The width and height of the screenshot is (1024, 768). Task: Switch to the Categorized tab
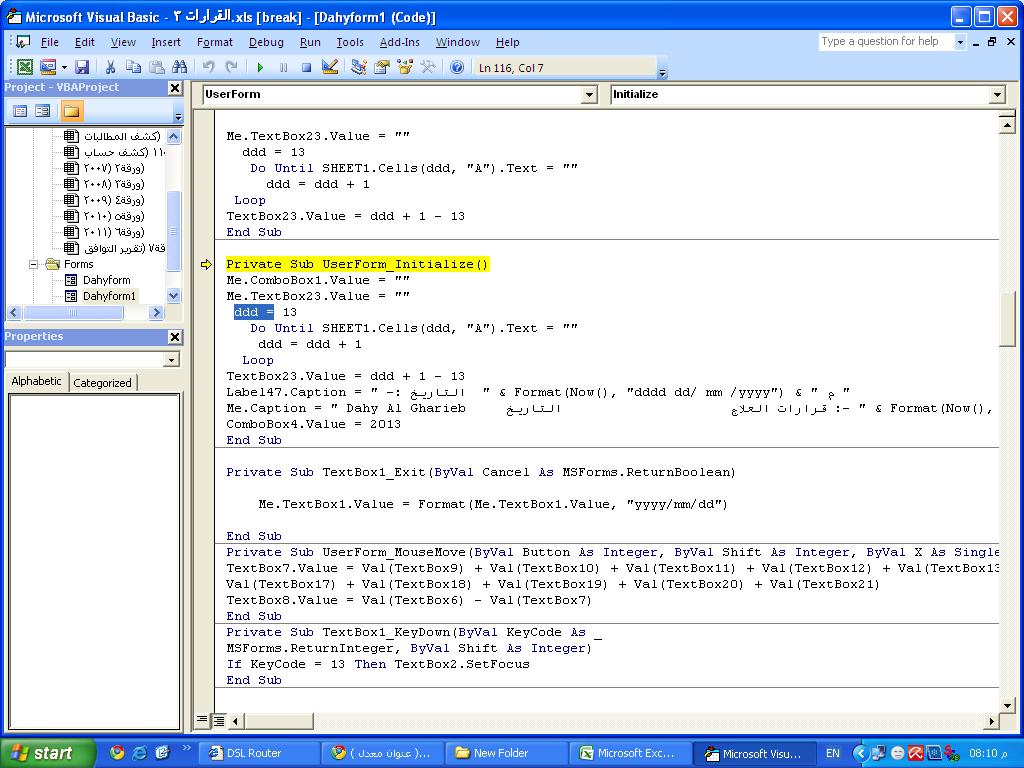click(x=103, y=383)
